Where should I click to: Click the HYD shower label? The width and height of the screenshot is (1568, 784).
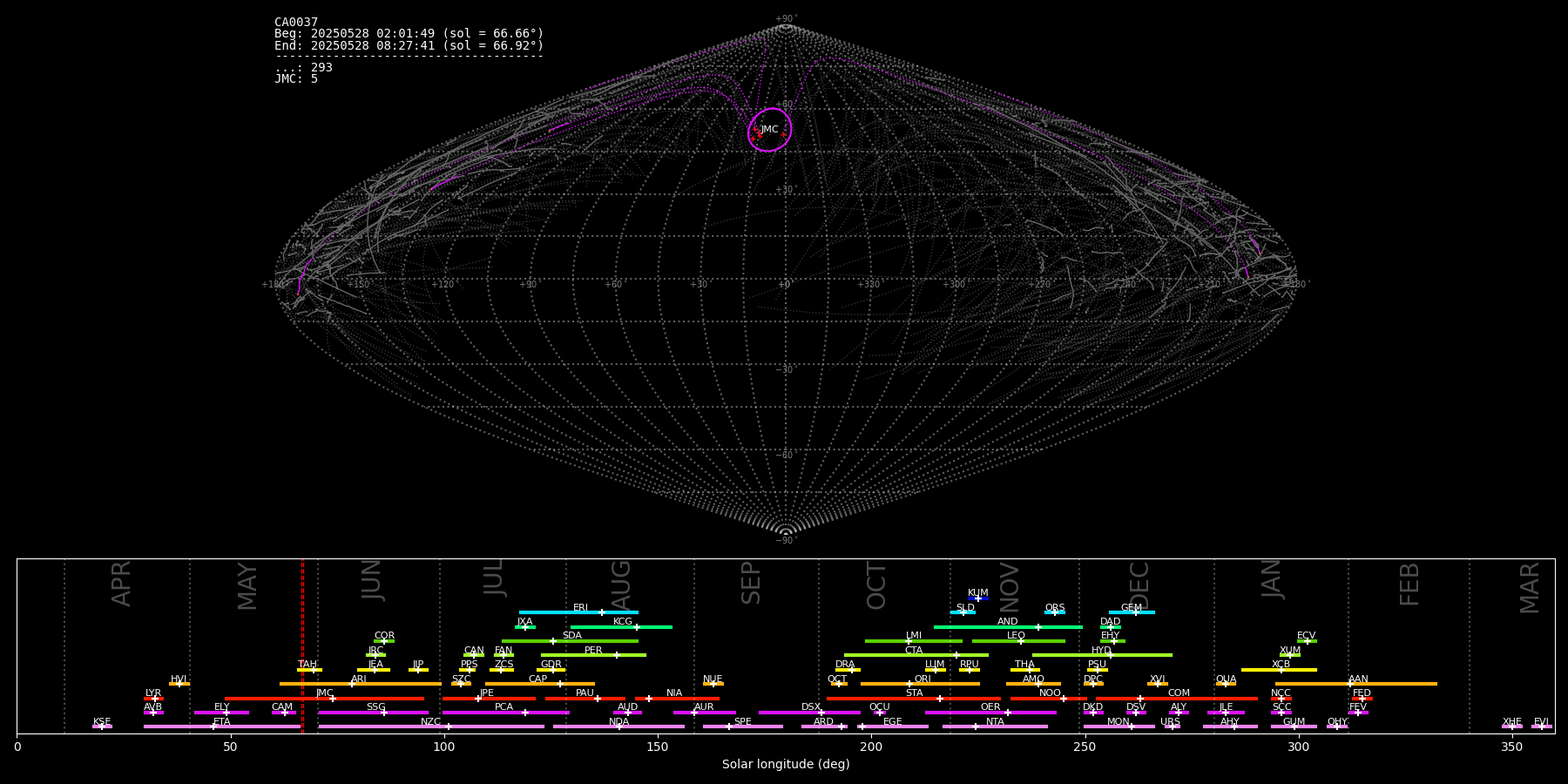coord(1101,651)
